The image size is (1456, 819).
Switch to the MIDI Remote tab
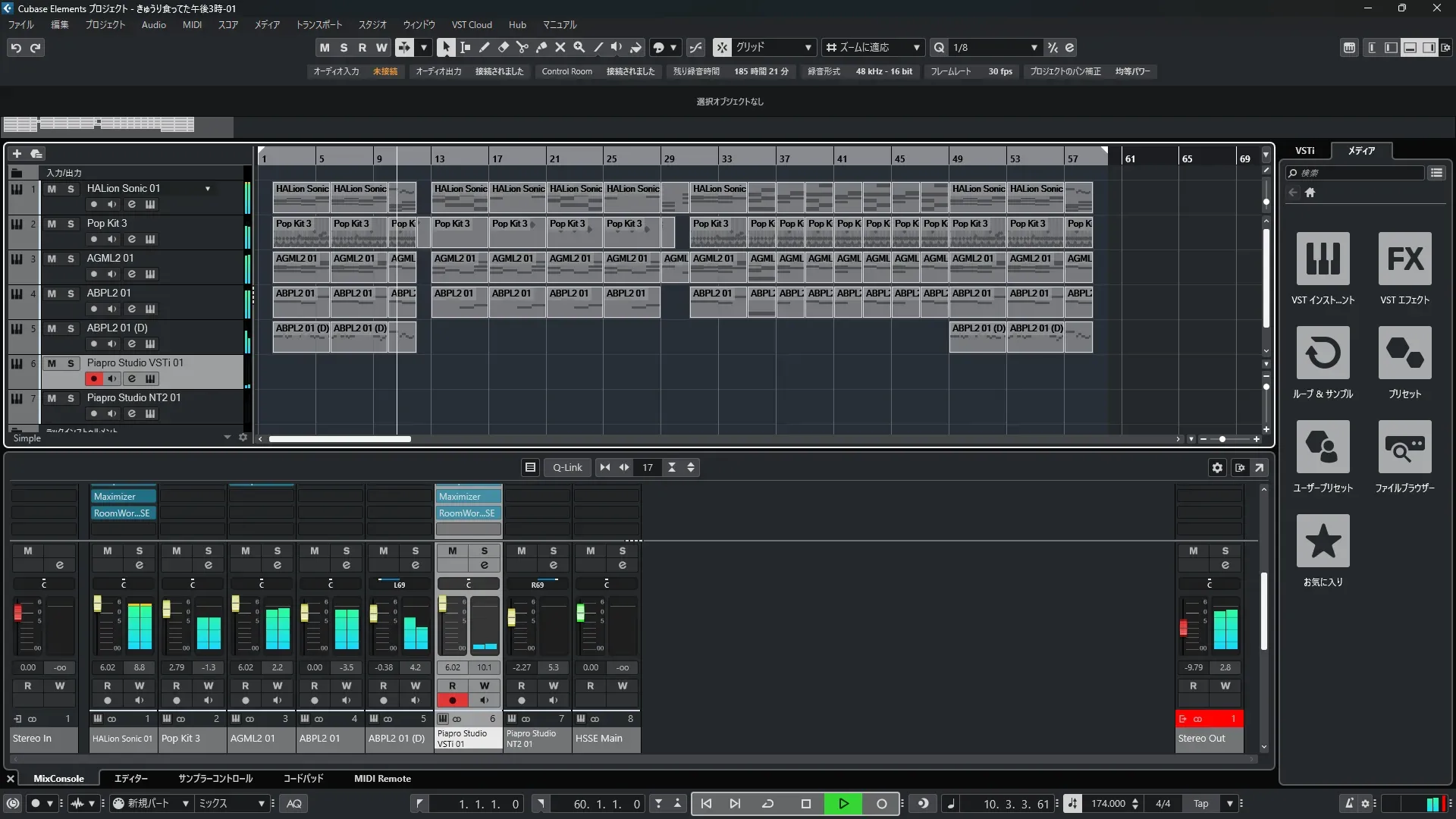click(382, 779)
